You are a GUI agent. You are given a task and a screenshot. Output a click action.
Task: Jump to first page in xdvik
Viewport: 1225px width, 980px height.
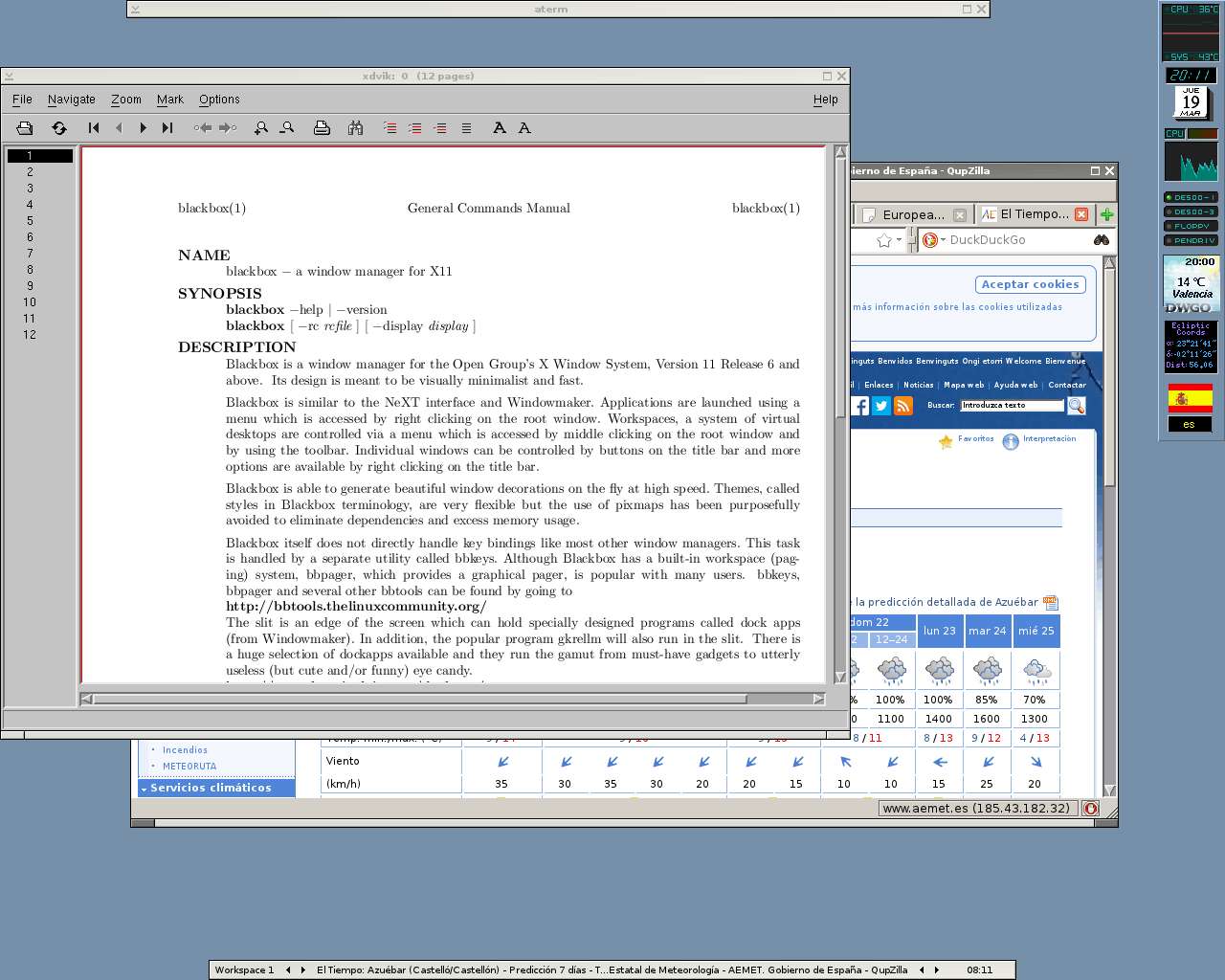click(94, 127)
